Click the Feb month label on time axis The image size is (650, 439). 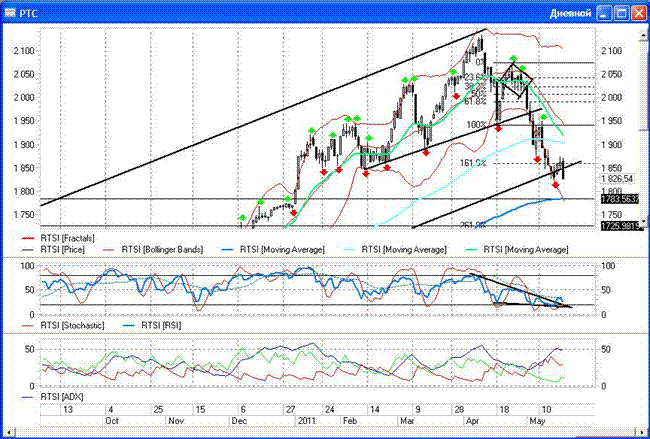[350, 421]
